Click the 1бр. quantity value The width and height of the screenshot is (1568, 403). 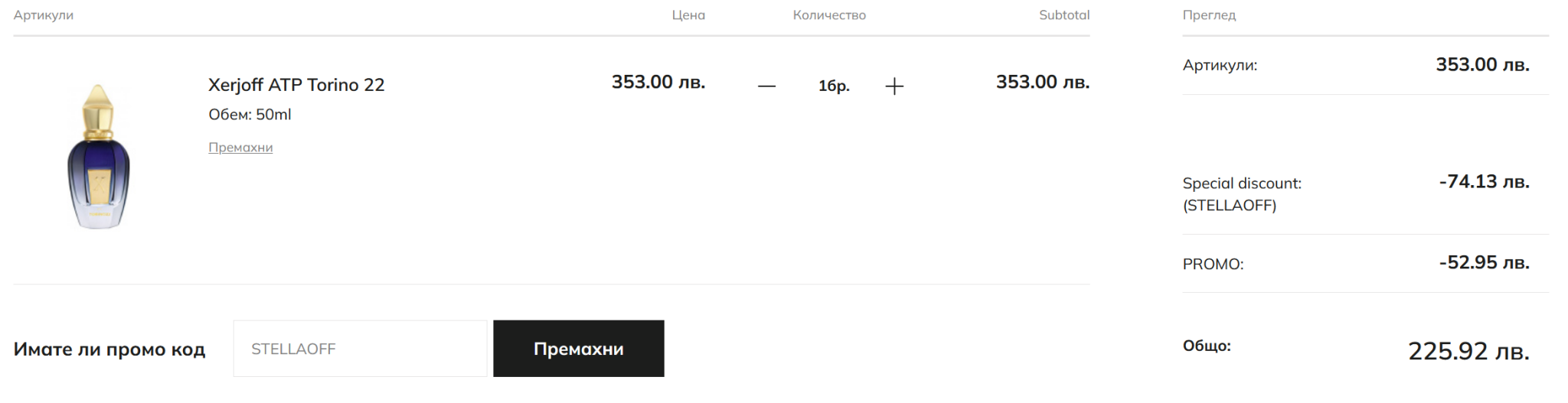834,86
